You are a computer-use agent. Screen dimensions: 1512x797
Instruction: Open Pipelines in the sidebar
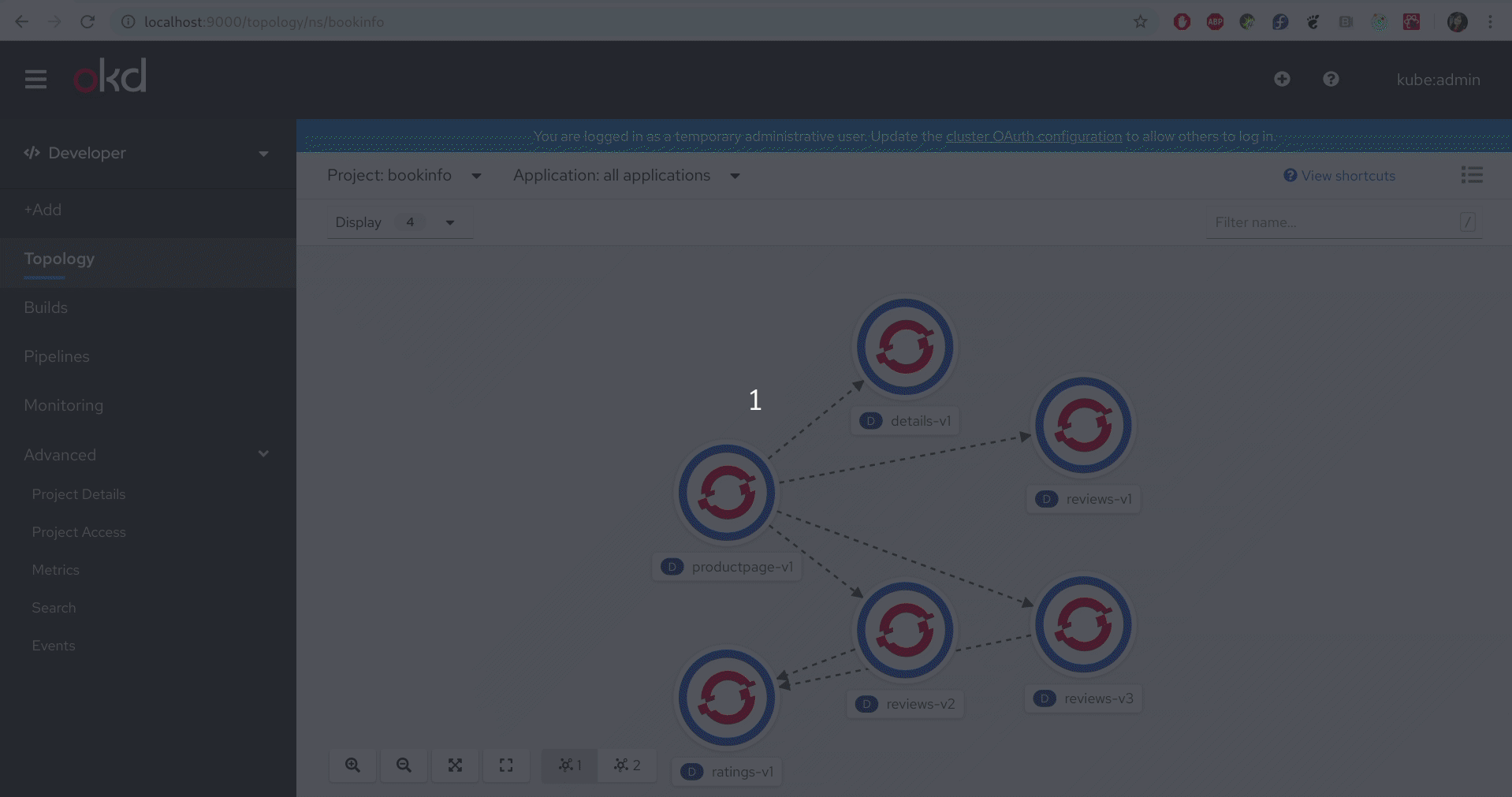(x=57, y=356)
